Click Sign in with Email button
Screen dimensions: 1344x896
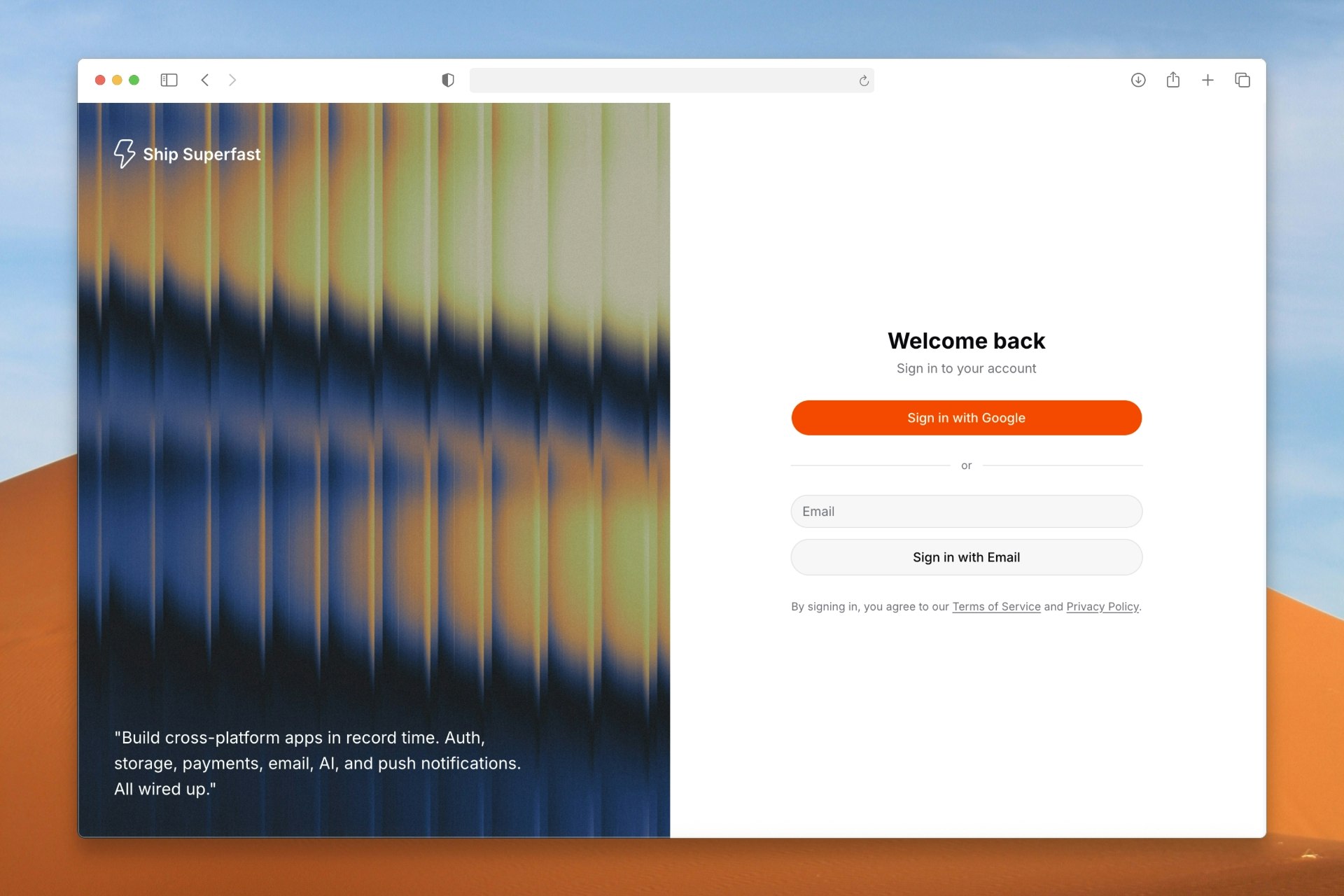966,557
